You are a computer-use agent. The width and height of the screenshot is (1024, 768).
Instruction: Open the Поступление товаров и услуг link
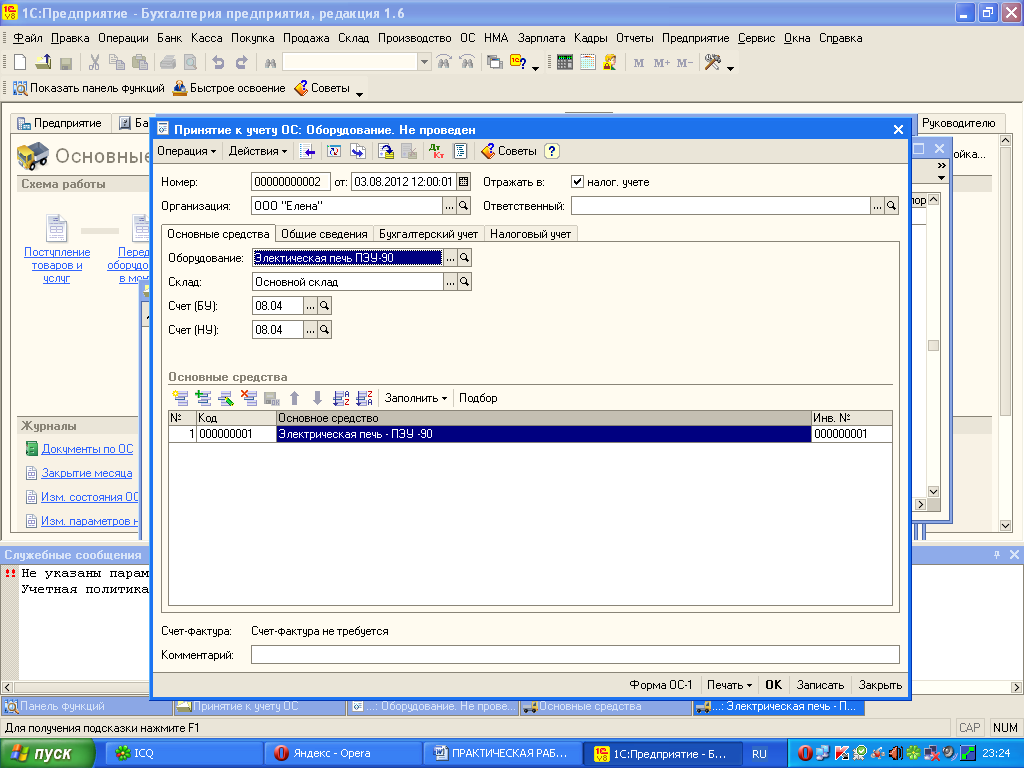pos(57,264)
